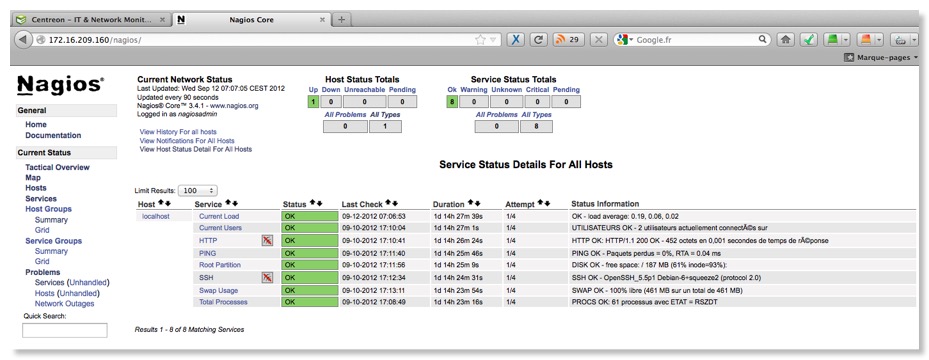Open Documentation link in sidebar
Image resolution: width=929 pixels, height=360 pixels.
[53, 135]
